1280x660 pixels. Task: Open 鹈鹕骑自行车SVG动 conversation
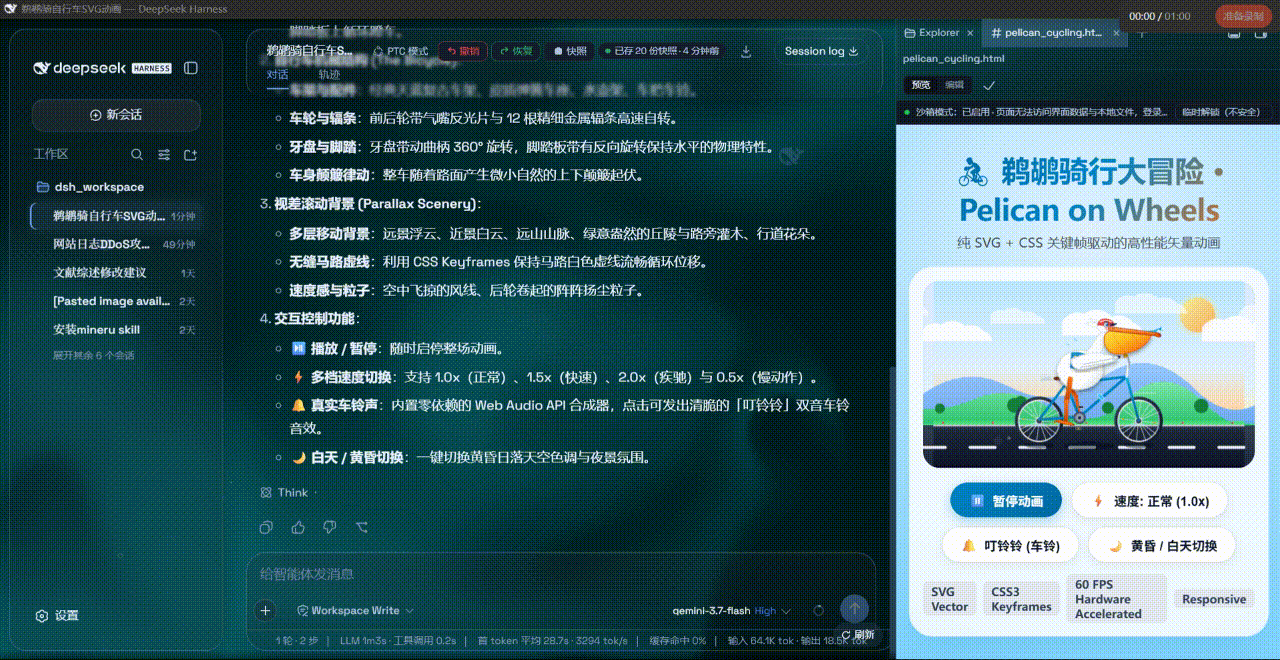[x=116, y=216]
